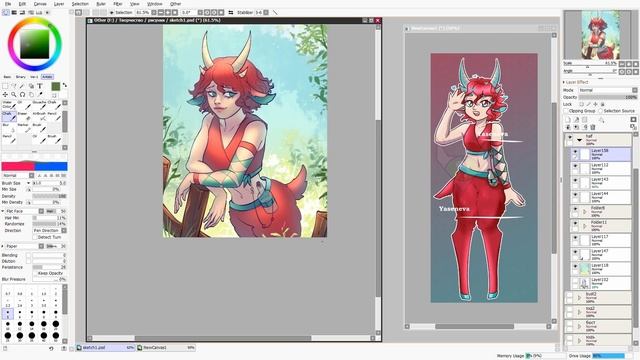Select the Move tool
The width and height of the screenshot is (640, 360).
click(x=5, y=94)
